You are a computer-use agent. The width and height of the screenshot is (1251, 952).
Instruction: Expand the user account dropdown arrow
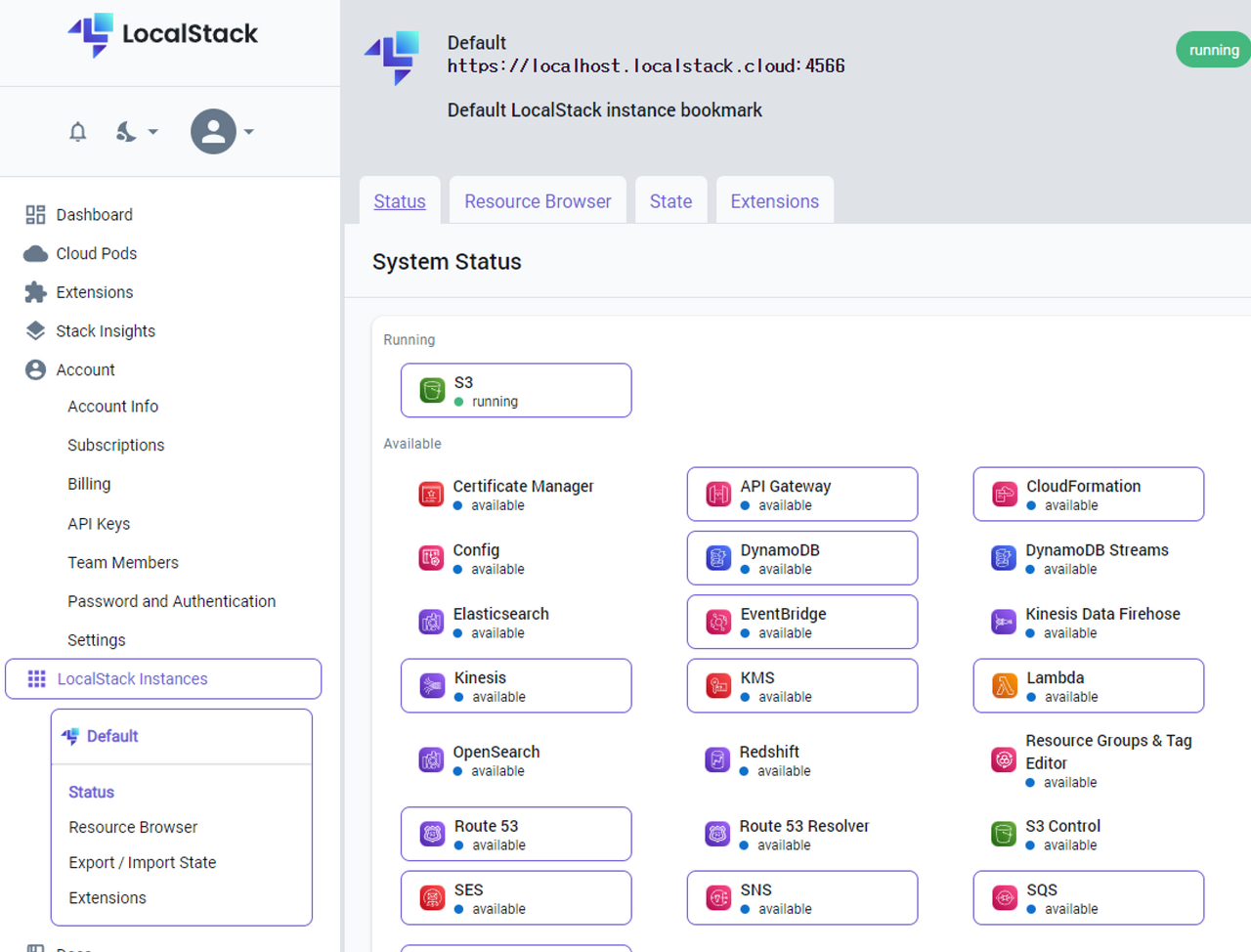[249, 131]
